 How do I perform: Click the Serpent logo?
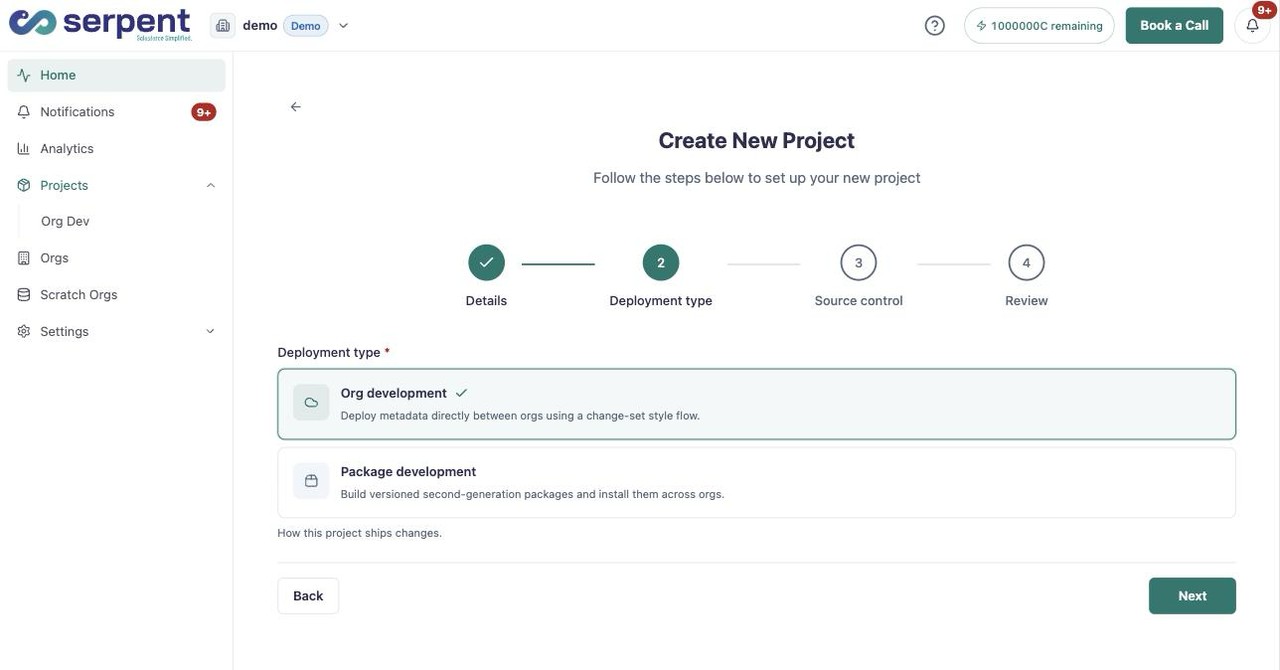[x=100, y=24]
